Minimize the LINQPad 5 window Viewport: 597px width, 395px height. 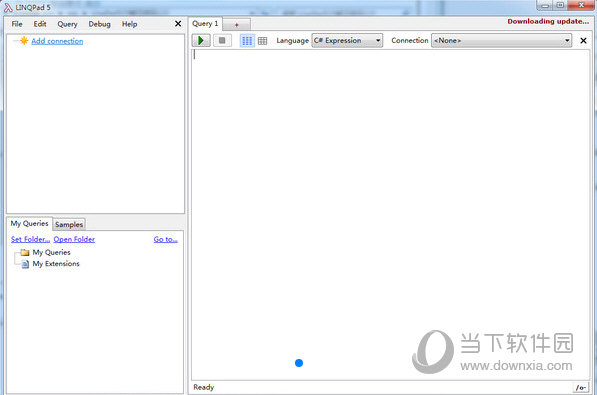pos(545,5)
